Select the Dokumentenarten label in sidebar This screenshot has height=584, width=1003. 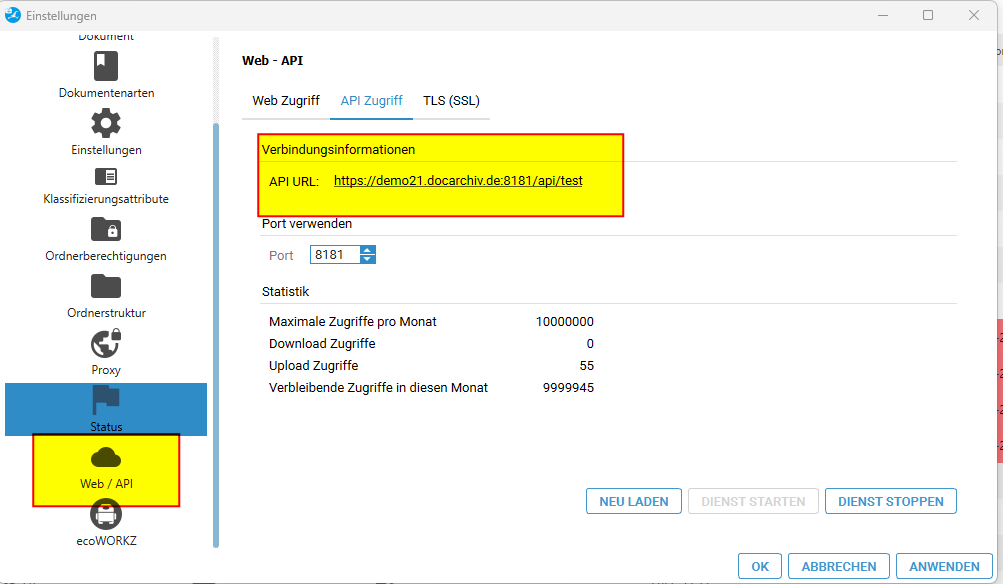(x=106, y=93)
